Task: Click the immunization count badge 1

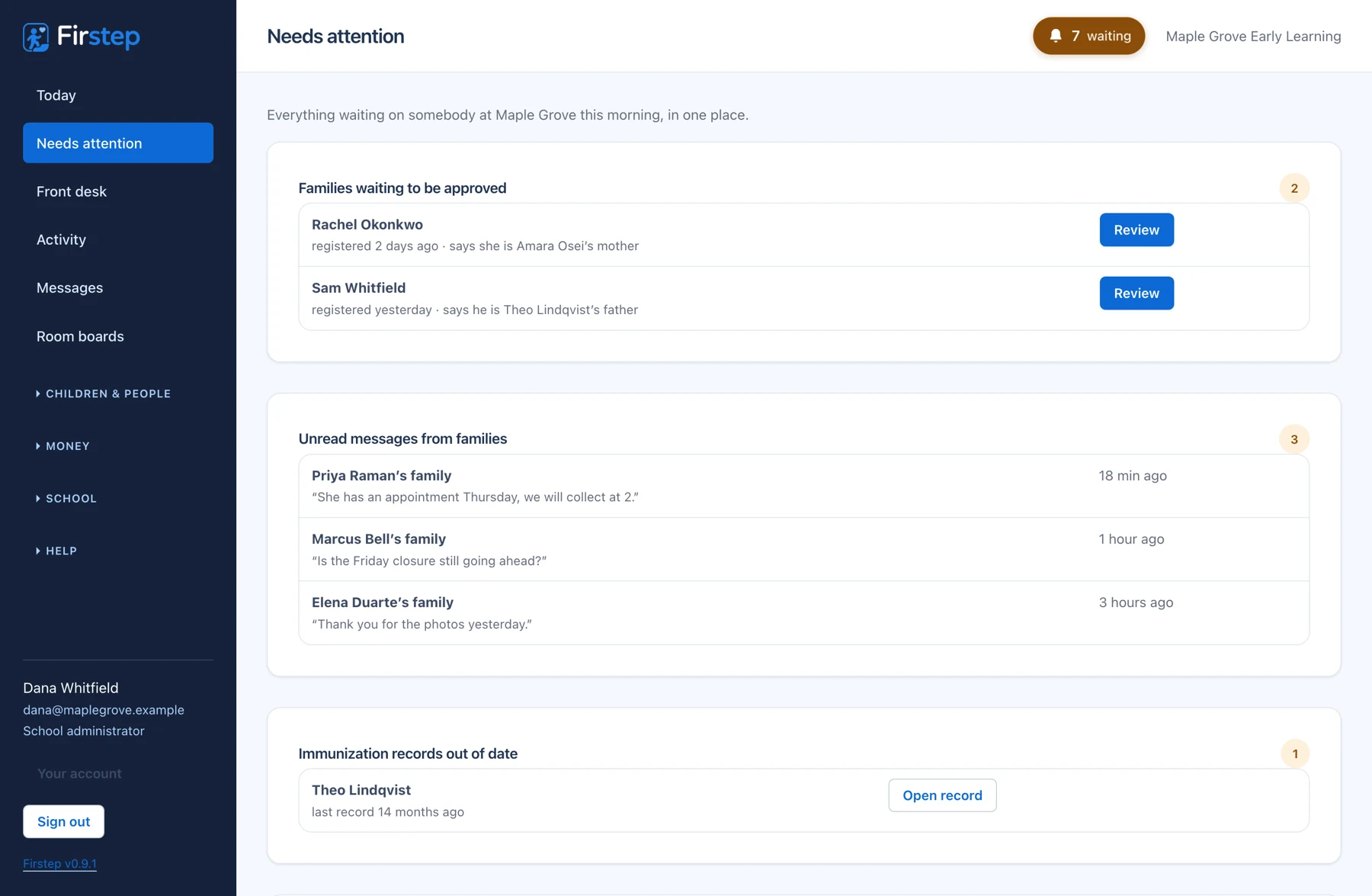Action: click(x=1295, y=753)
